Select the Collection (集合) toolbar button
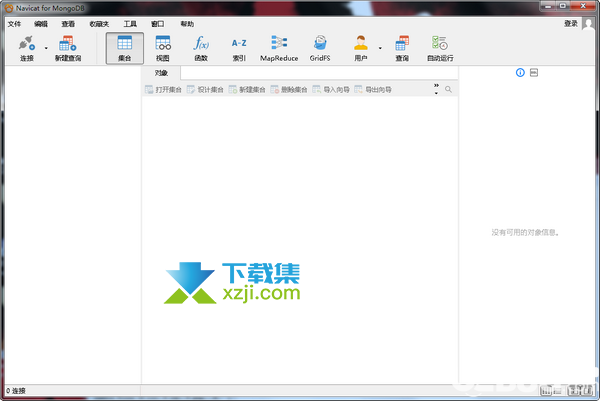 pyautogui.click(x=125, y=48)
